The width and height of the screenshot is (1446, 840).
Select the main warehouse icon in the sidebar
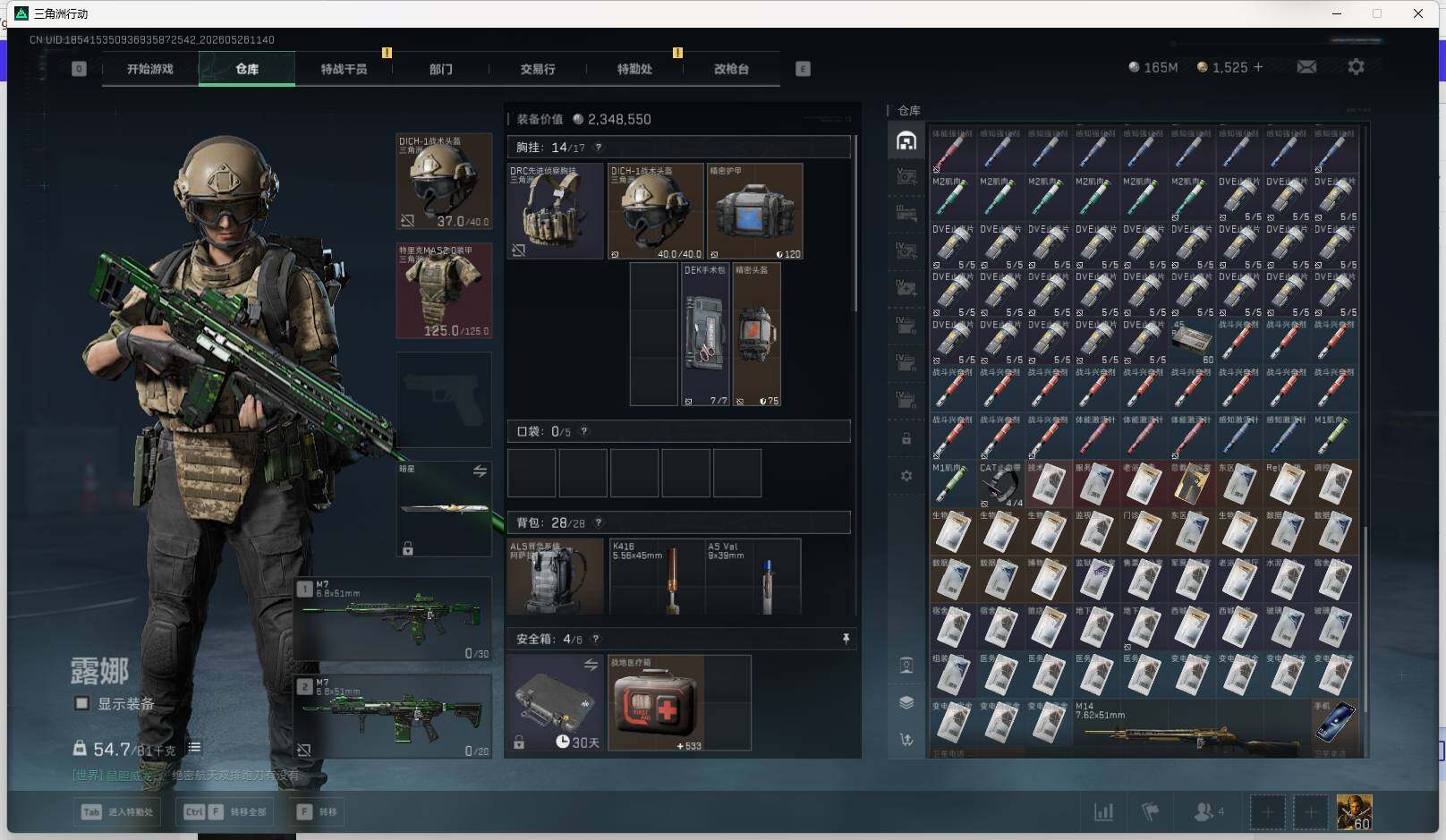[x=906, y=141]
